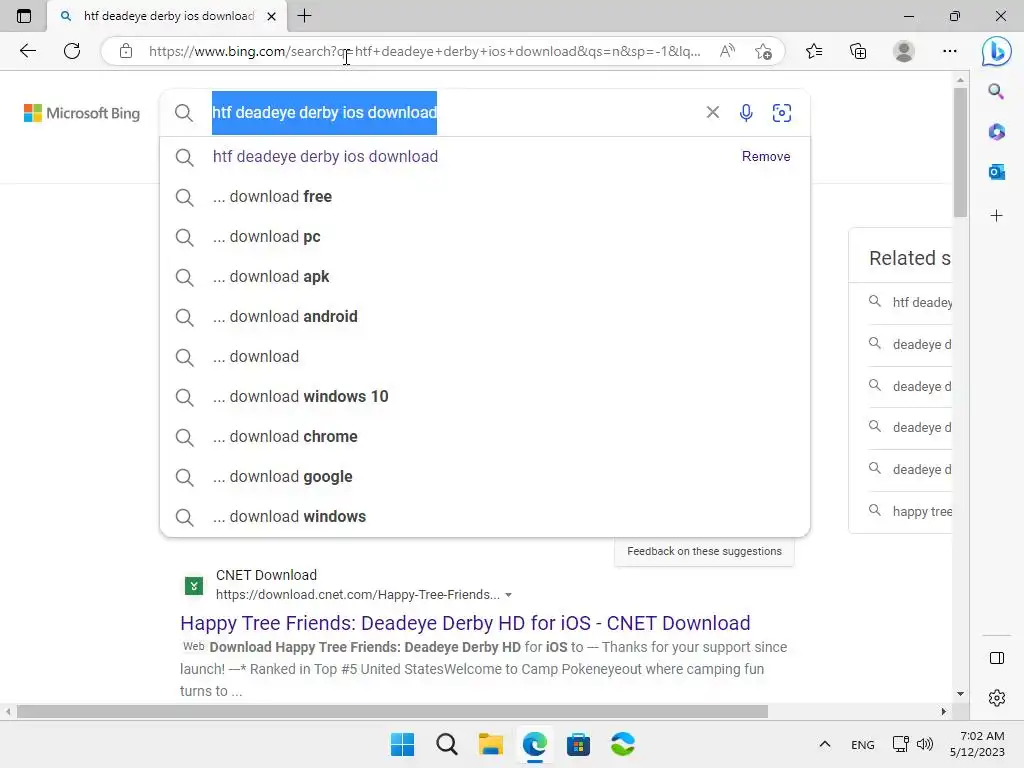Click the vertical page scrollbar thumb
The width and height of the screenshot is (1024, 768).
(x=960, y=152)
